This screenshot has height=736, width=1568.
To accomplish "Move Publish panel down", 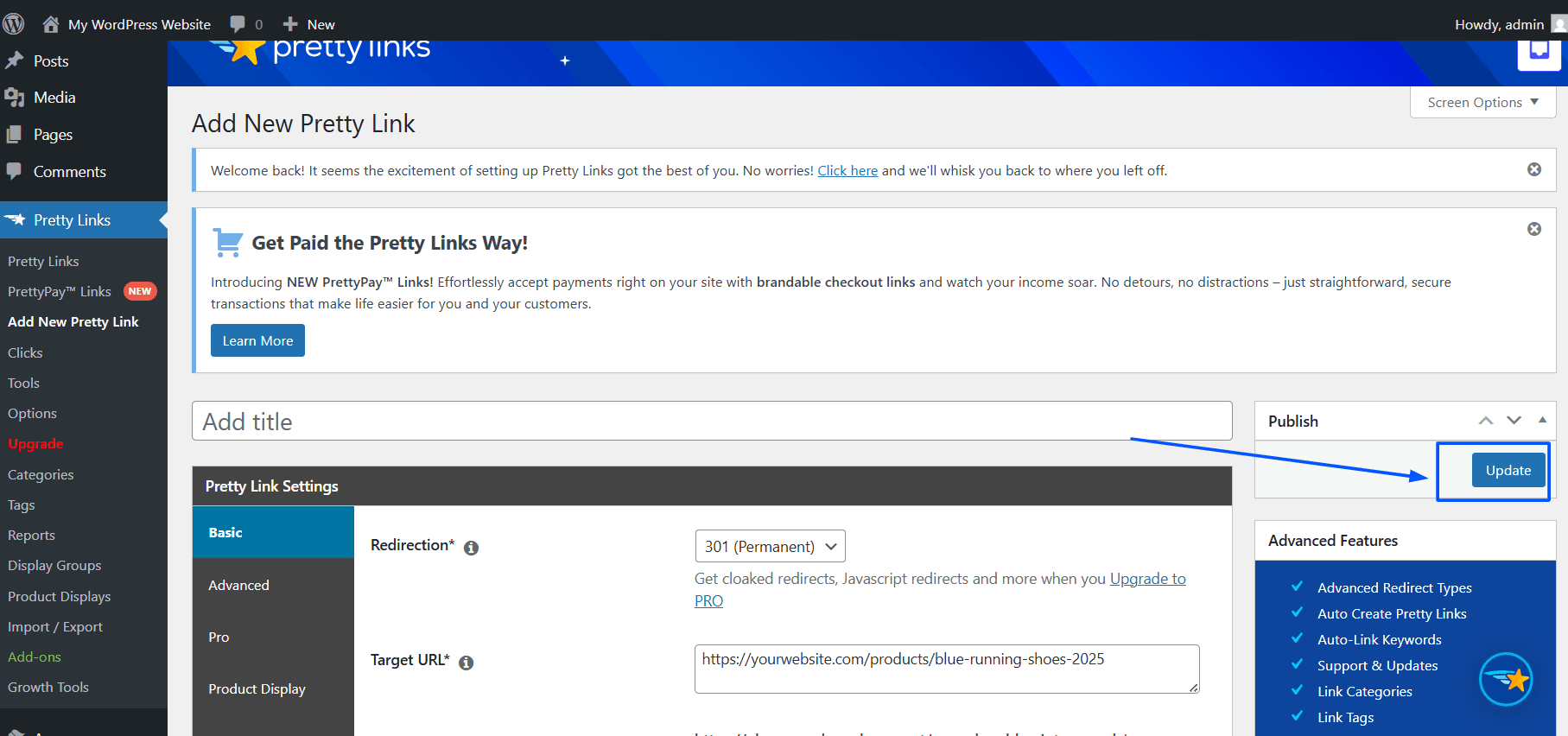I will pyautogui.click(x=1514, y=421).
